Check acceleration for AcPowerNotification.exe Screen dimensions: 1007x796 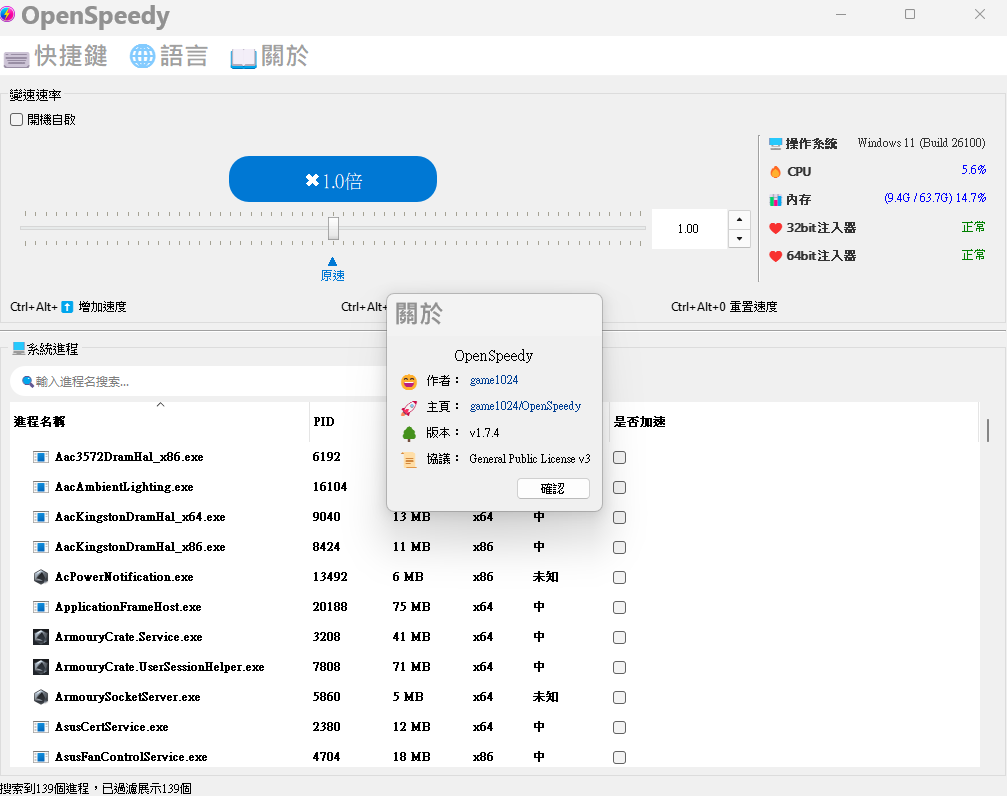point(619,578)
